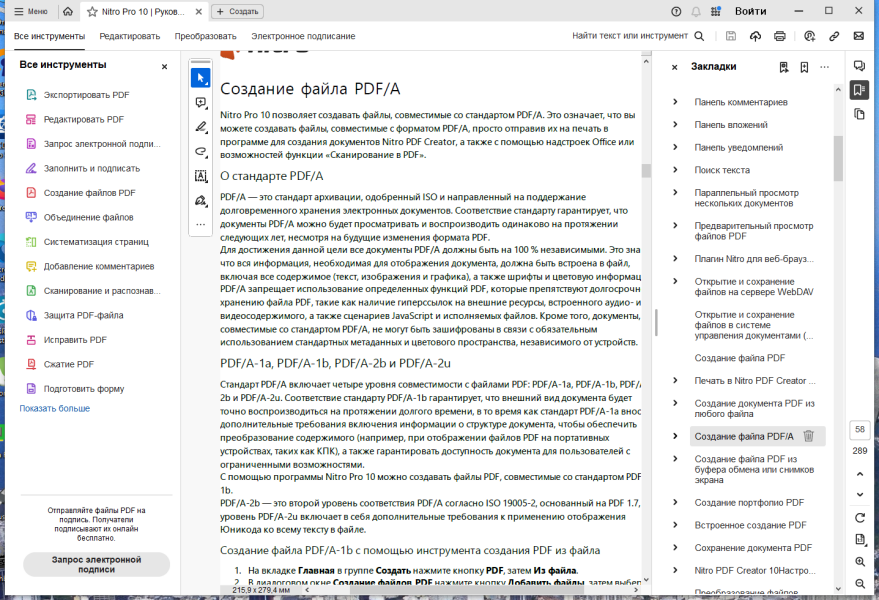Open the Объединение файлов tool
The image size is (879, 600).
[x=80, y=217]
